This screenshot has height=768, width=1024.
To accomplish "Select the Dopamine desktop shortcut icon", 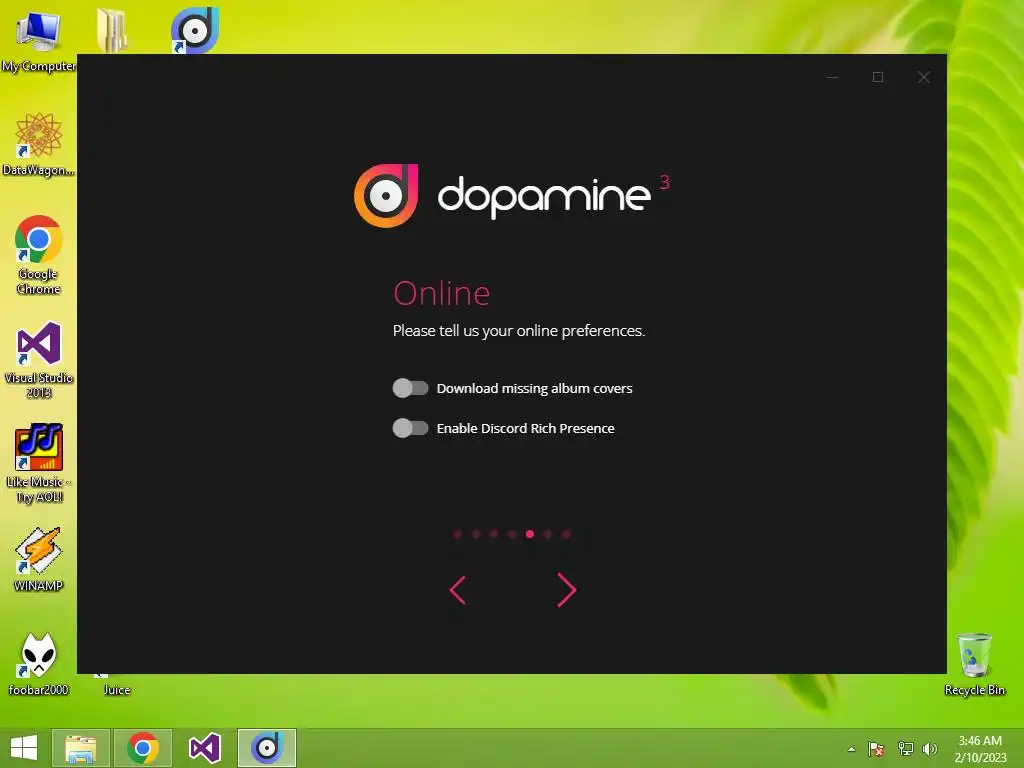I will [x=195, y=30].
